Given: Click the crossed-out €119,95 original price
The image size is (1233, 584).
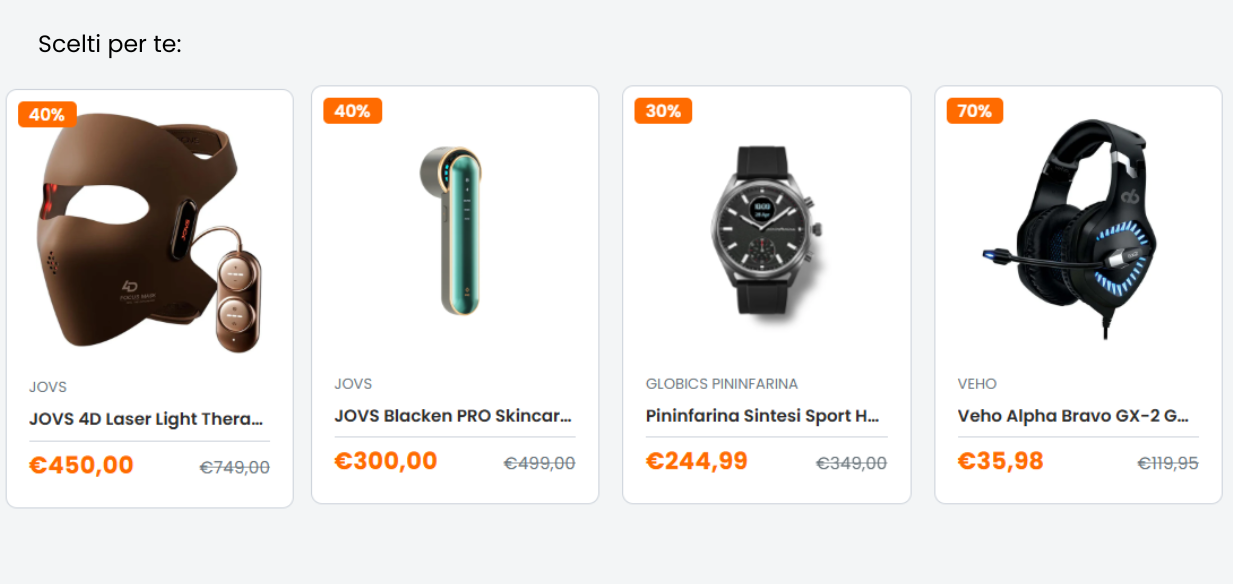Looking at the screenshot, I should pyautogui.click(x=1167, y=463).
